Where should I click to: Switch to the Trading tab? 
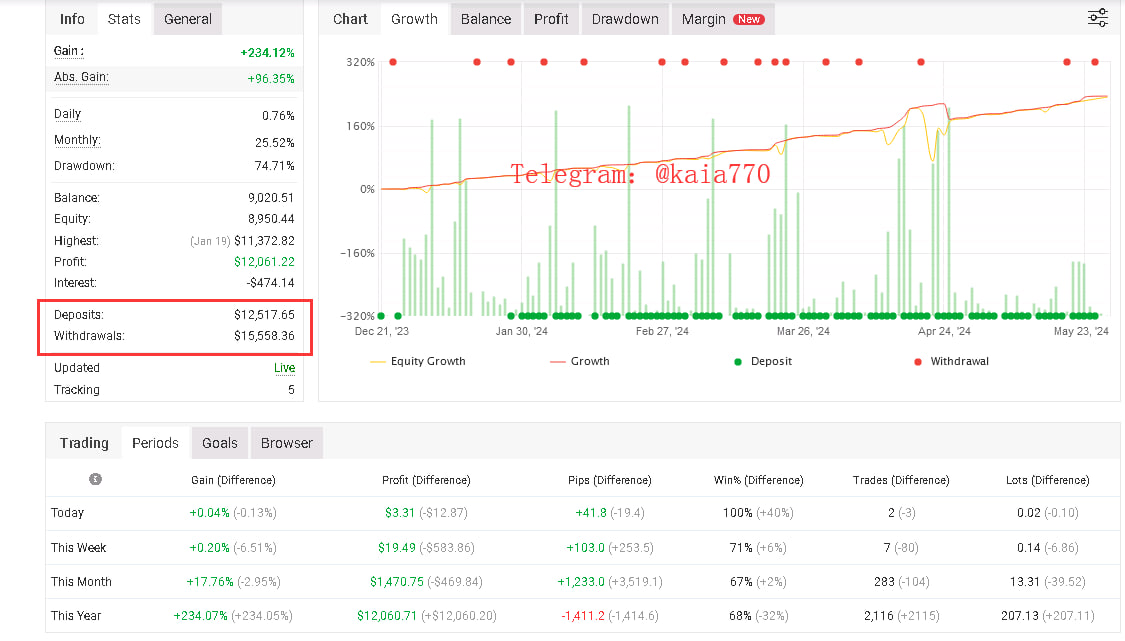pyautogui.click(x=84, y=443)
